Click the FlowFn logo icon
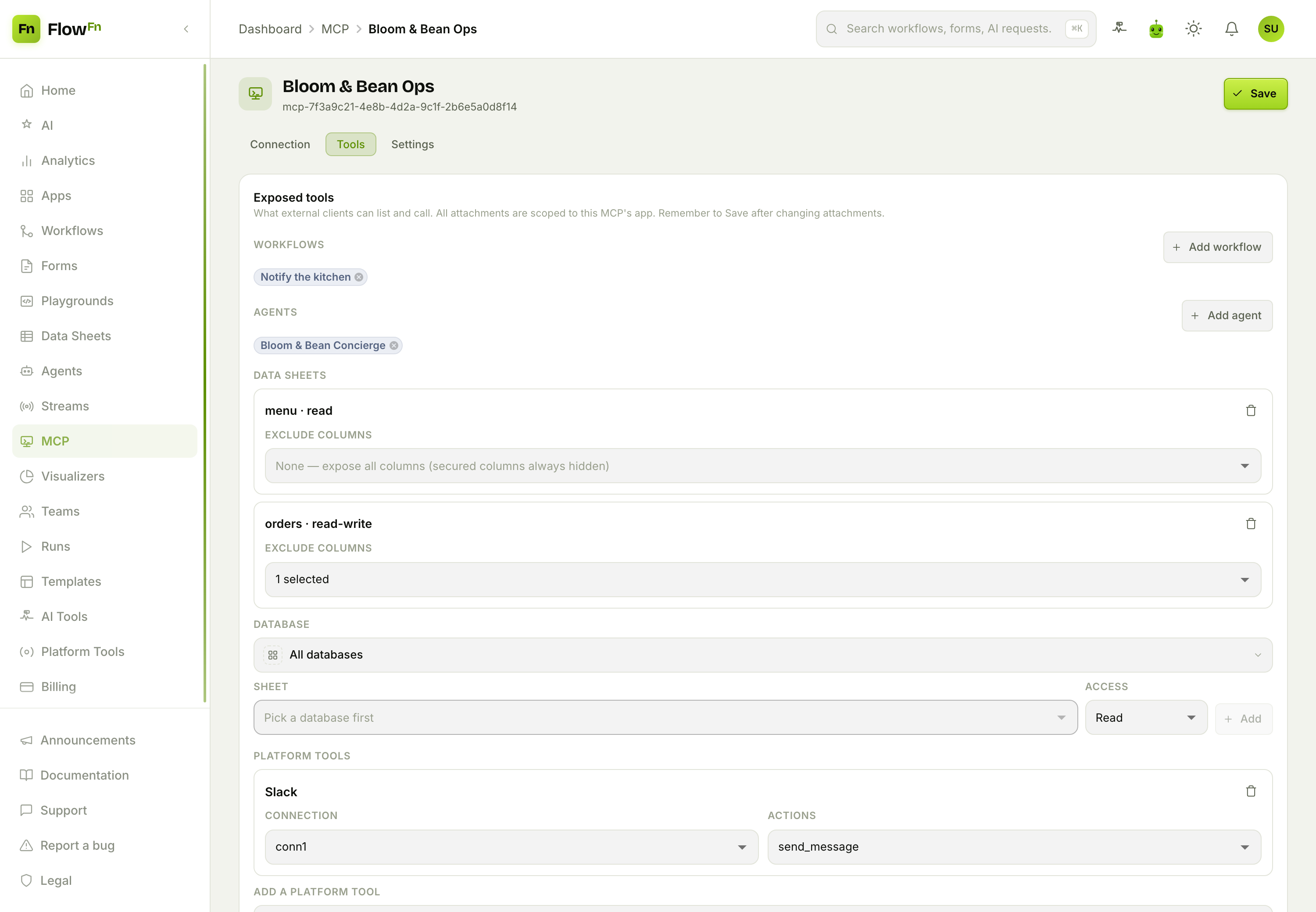 26,28
